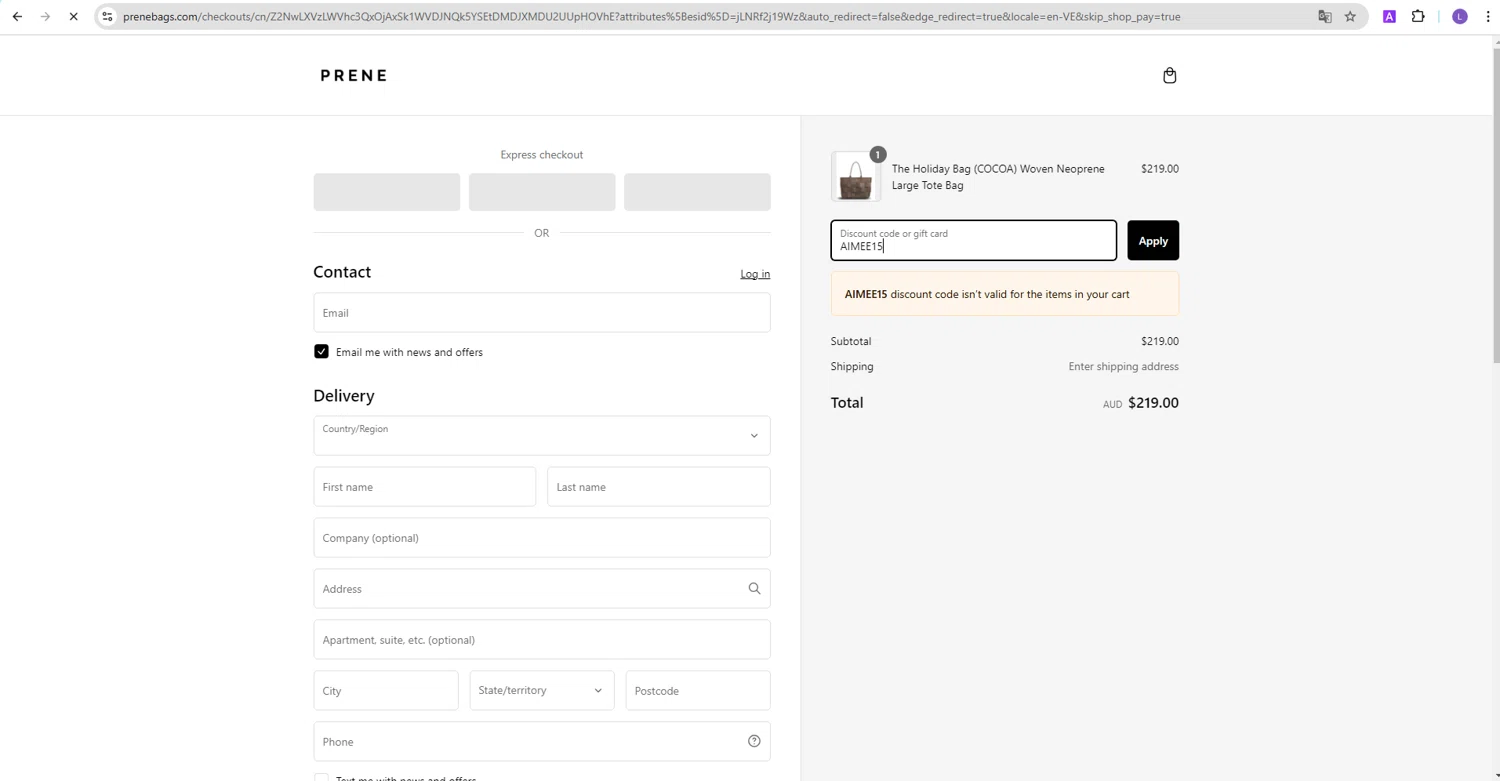Click the City field
The image size is (1500, 781).
click(386, 691)
